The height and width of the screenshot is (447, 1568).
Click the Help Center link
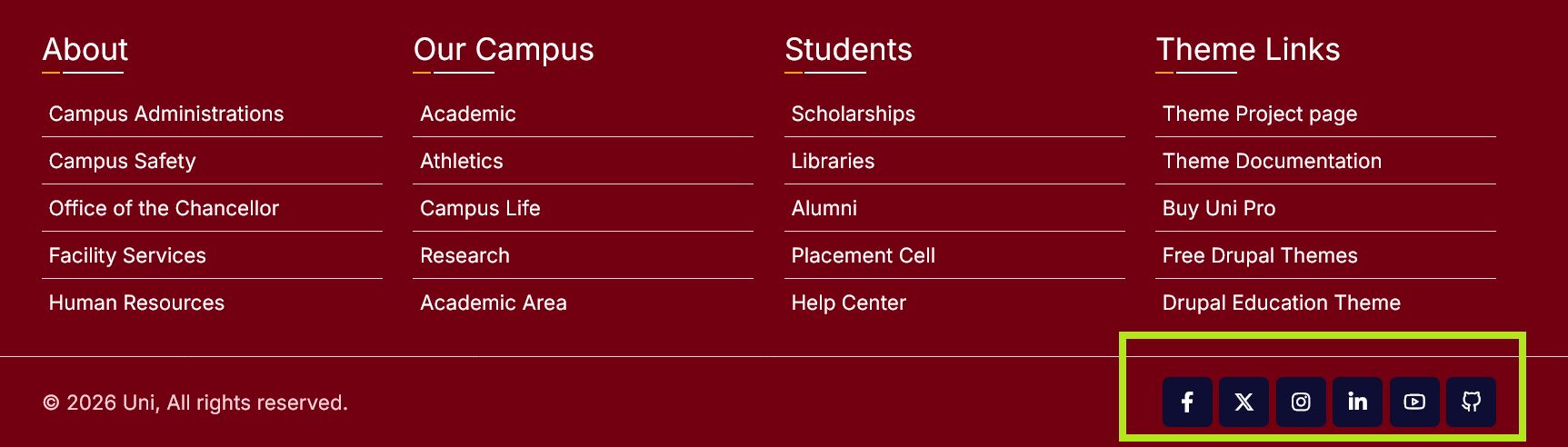point(848,303)
